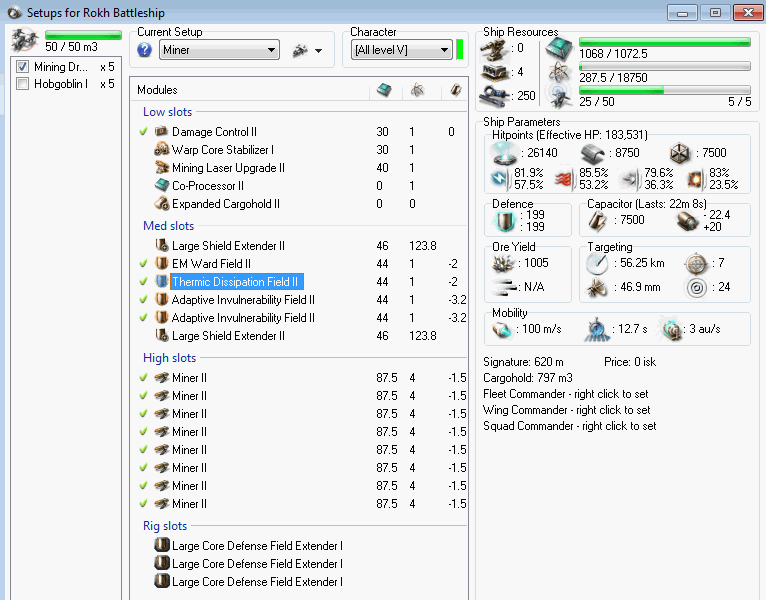766x600 pixels.
Task: Toggle second Adaptive Invulnerability Field II checkmark
Action: pos(143,318)
